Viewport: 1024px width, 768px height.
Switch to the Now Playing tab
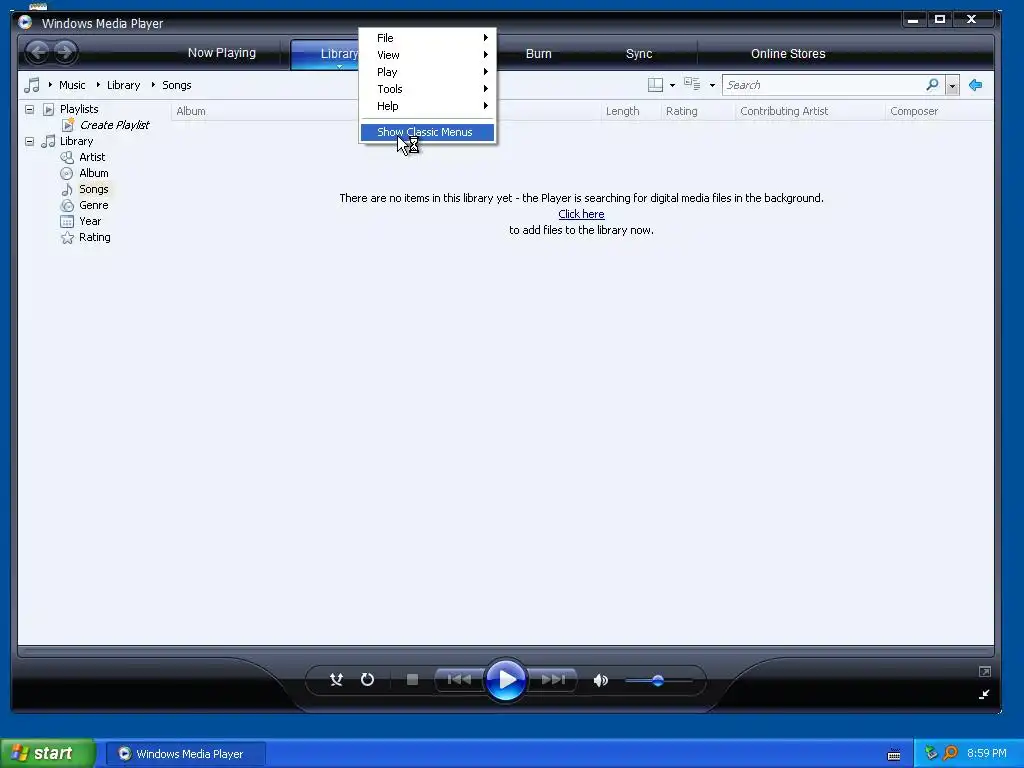(x=221, y=53)
